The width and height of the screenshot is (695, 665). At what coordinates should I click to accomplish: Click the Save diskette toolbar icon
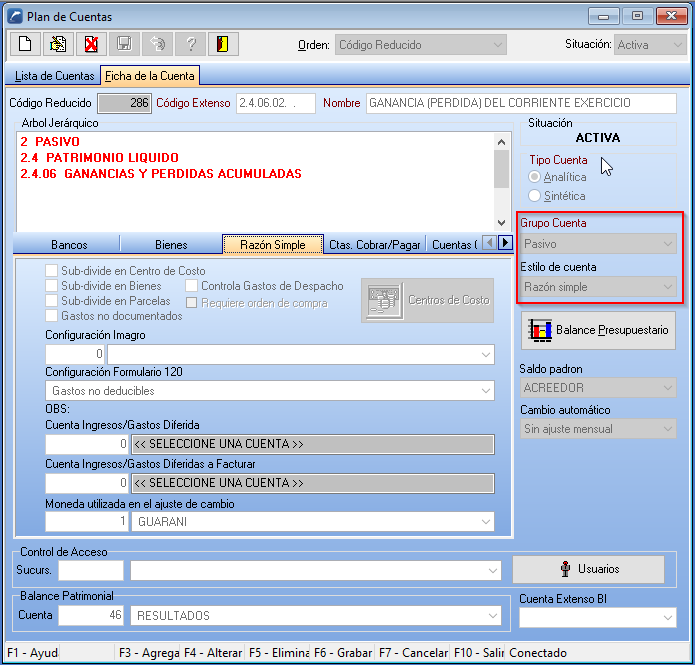(124, 44)
